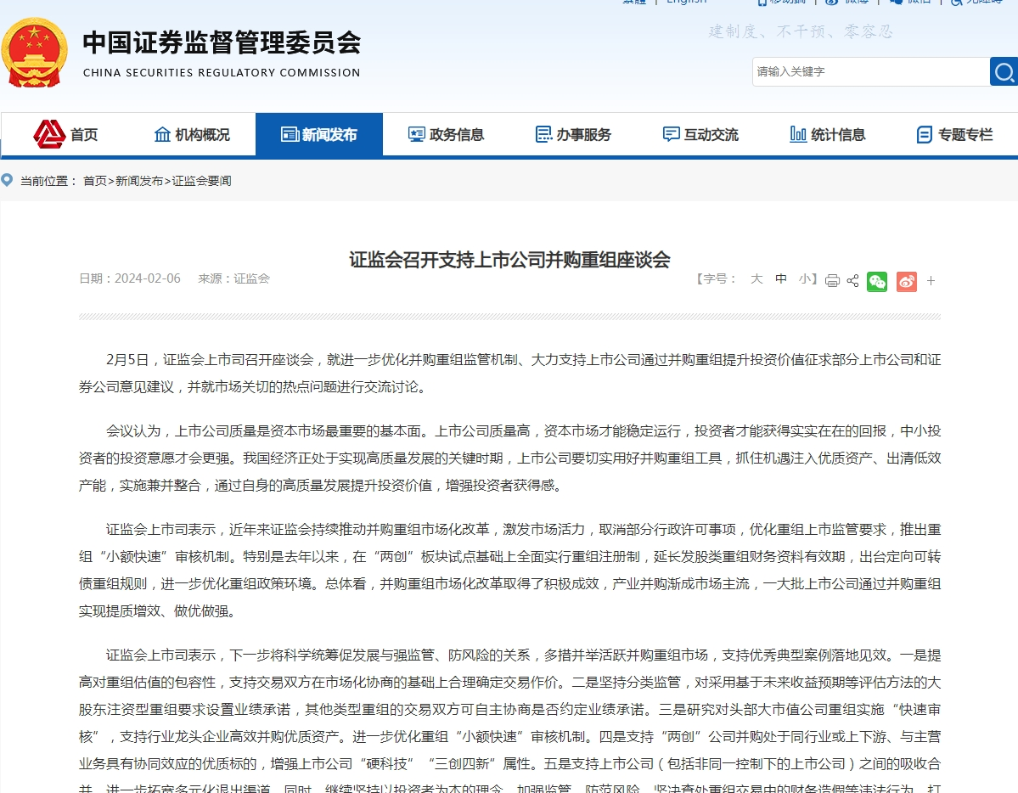The width and height of the screenshot is (1018, 793).
Task: Select the 新闻发布 navigation tab
Action: click(x=319, y=135)
